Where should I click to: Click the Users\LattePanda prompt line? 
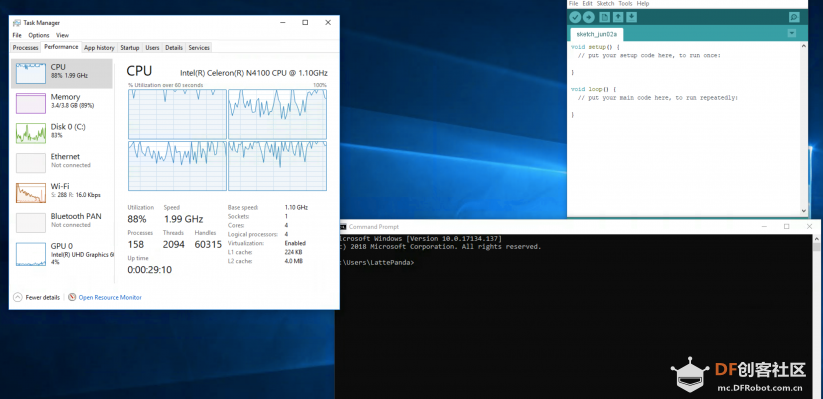point(377,262)
